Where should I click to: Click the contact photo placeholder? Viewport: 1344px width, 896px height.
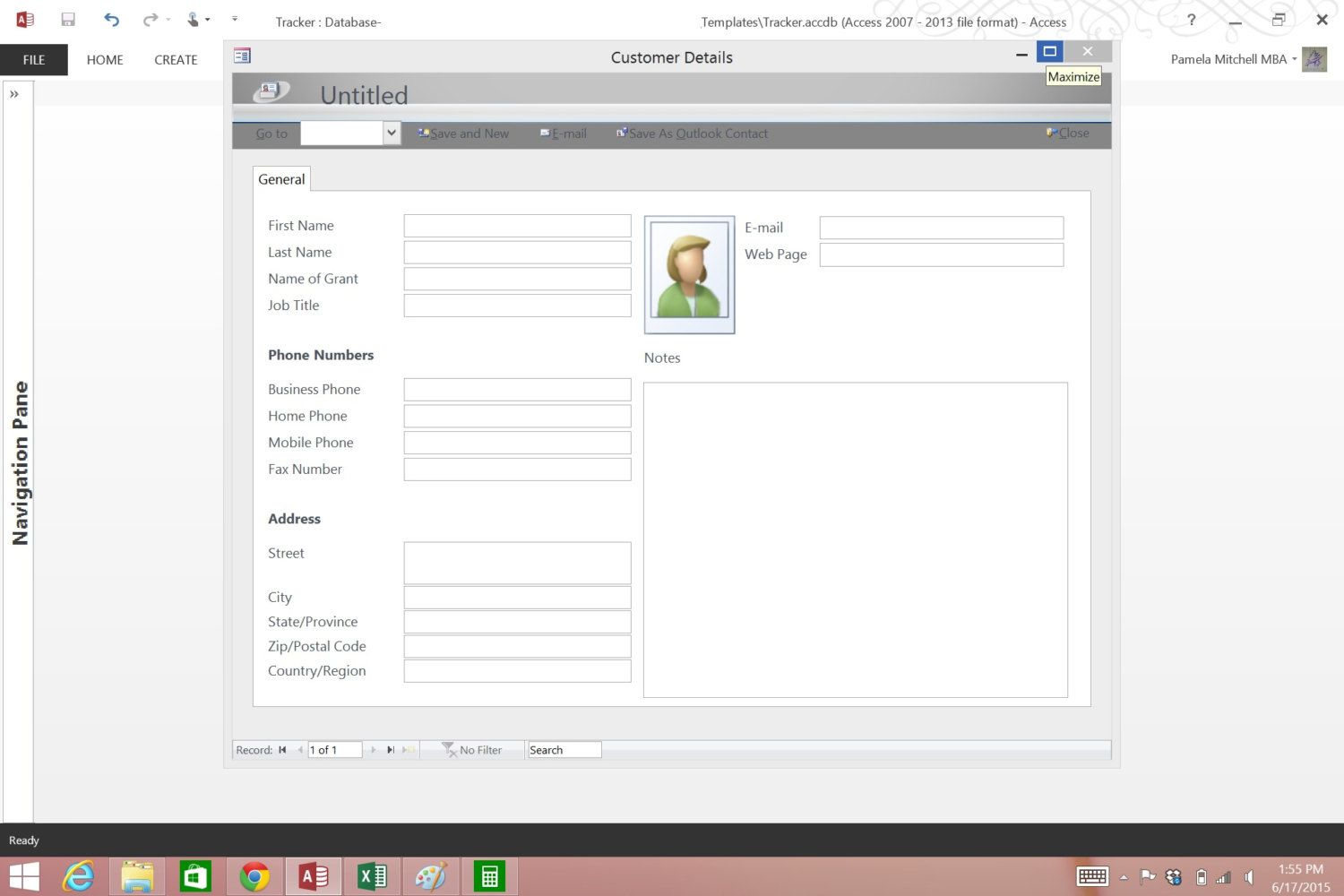click(x=689, y=274)
